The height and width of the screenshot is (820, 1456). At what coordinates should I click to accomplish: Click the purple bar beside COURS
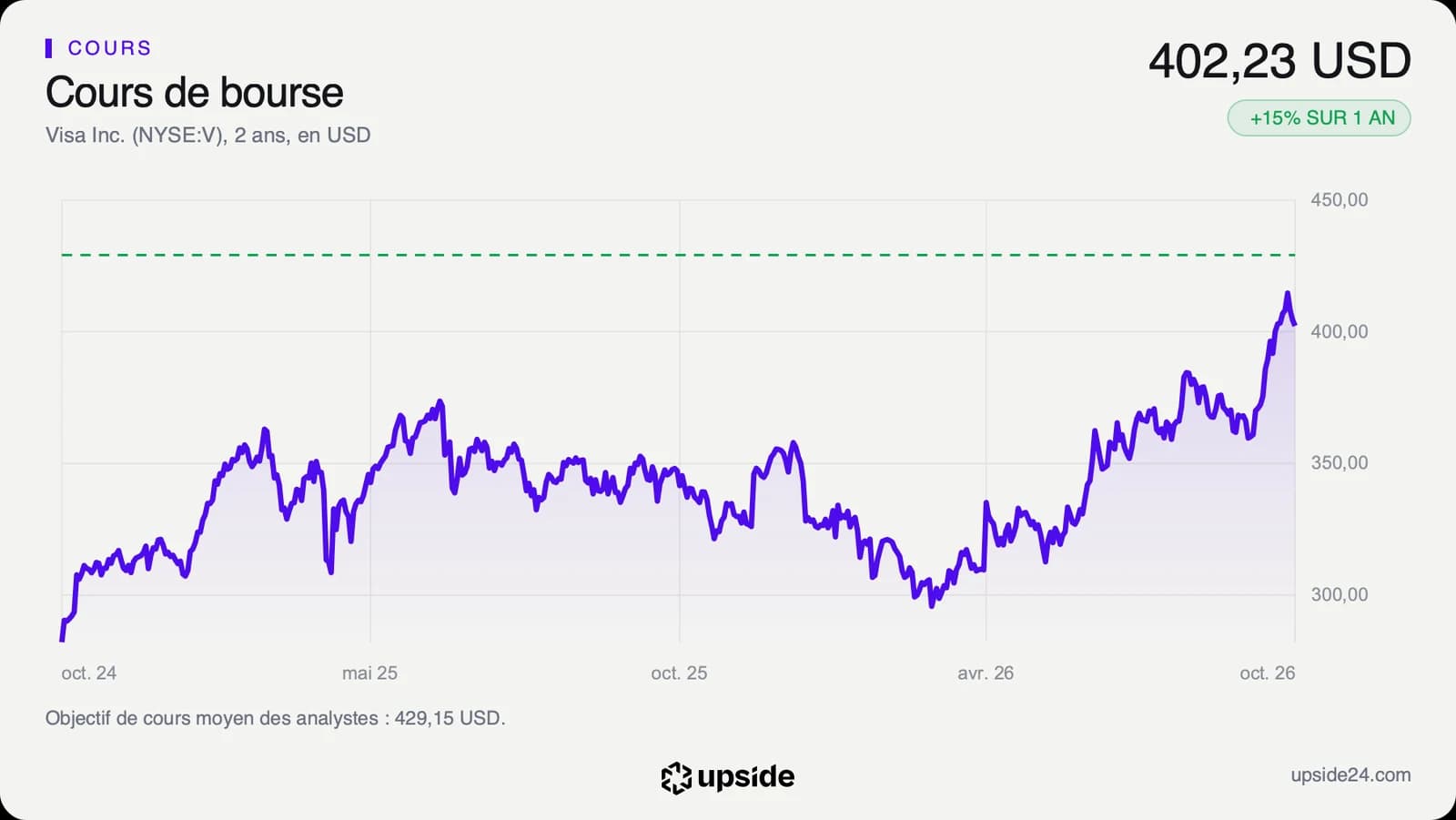[48, 48]
